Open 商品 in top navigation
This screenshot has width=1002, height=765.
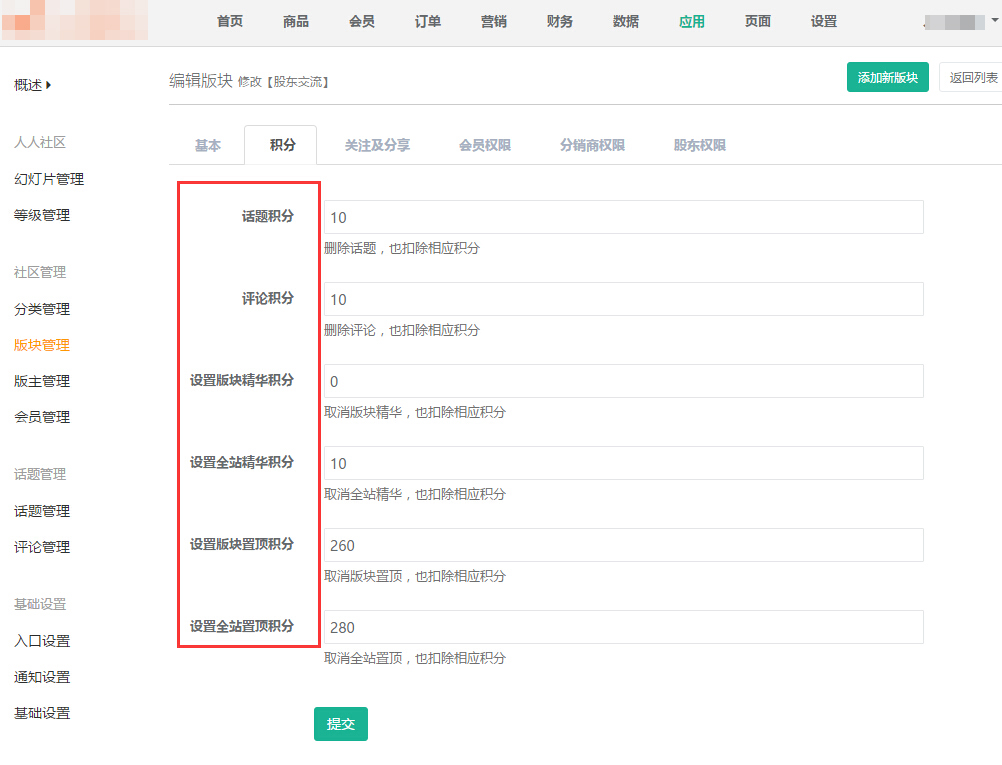[296, 21]
